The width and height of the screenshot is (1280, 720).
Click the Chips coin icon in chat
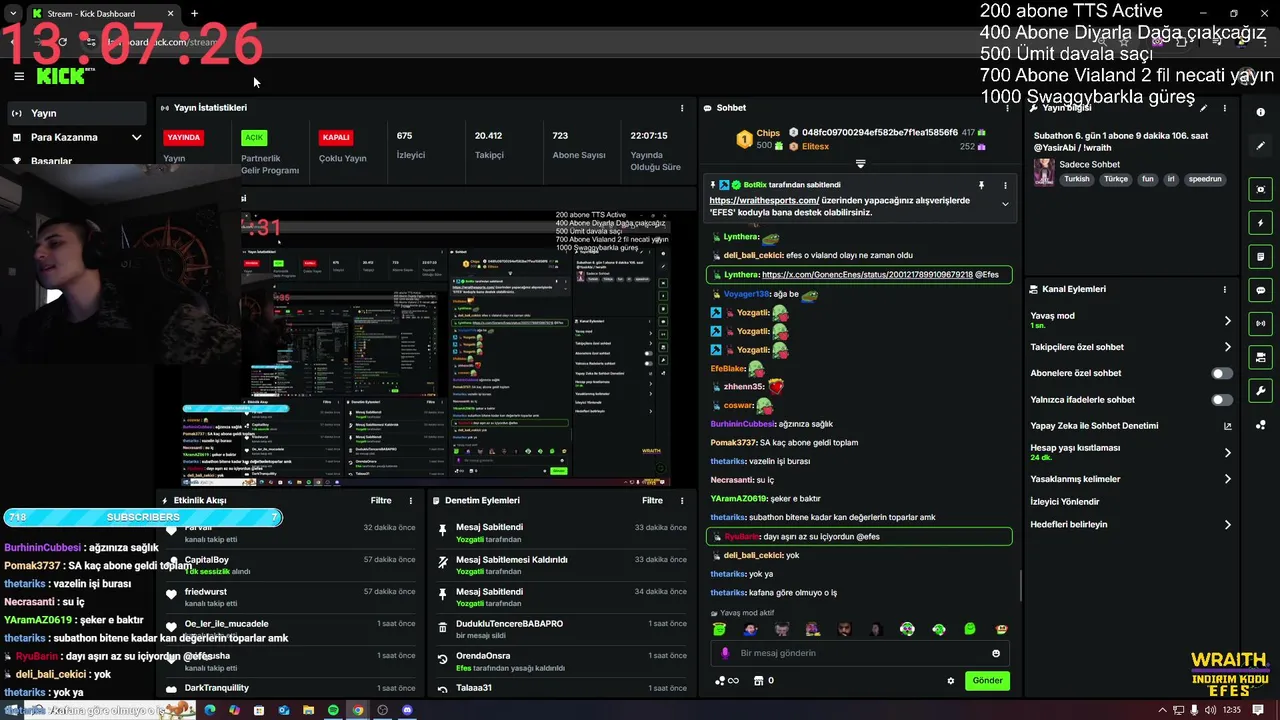[x=744, y=140]
